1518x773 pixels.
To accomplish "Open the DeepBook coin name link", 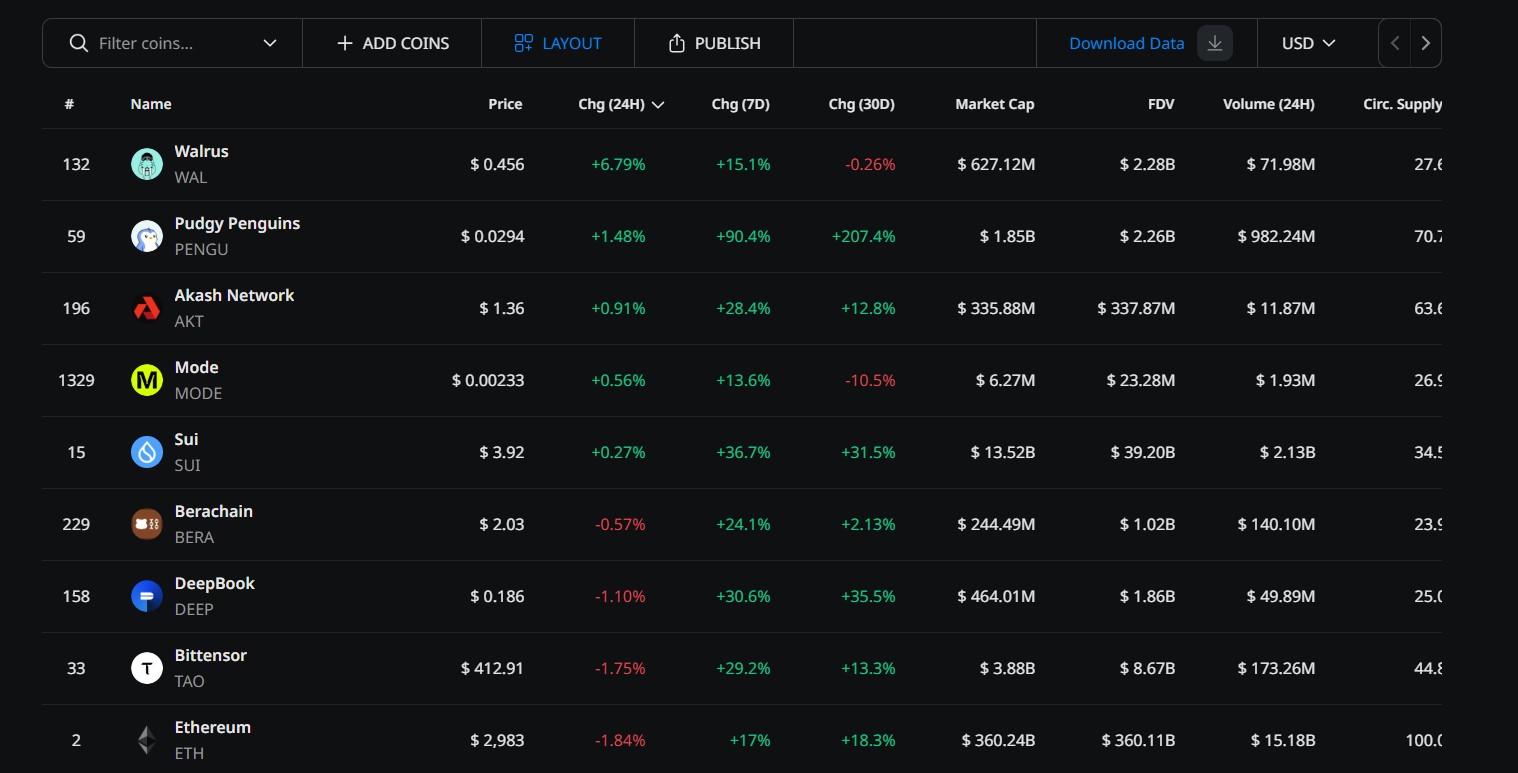I will [215, 583].
